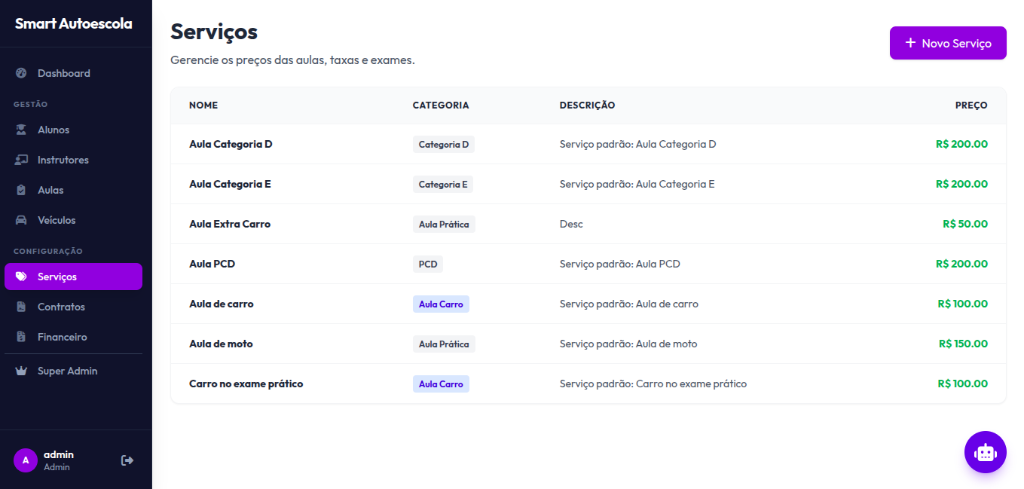Click the Categoria D badge
The height and width of the screenshot is (489, 1024).
click(444, 144)
